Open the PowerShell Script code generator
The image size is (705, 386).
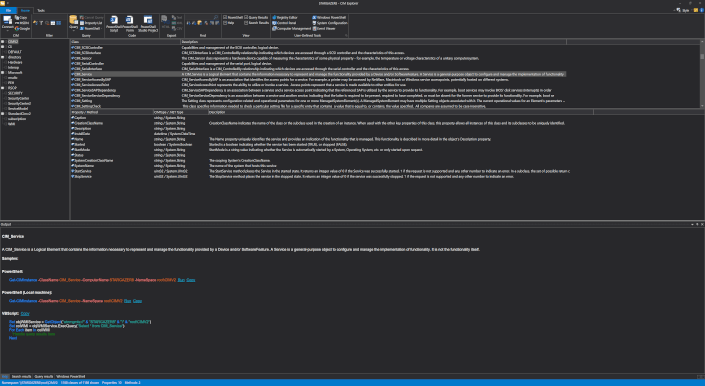(x=114, y=24)
